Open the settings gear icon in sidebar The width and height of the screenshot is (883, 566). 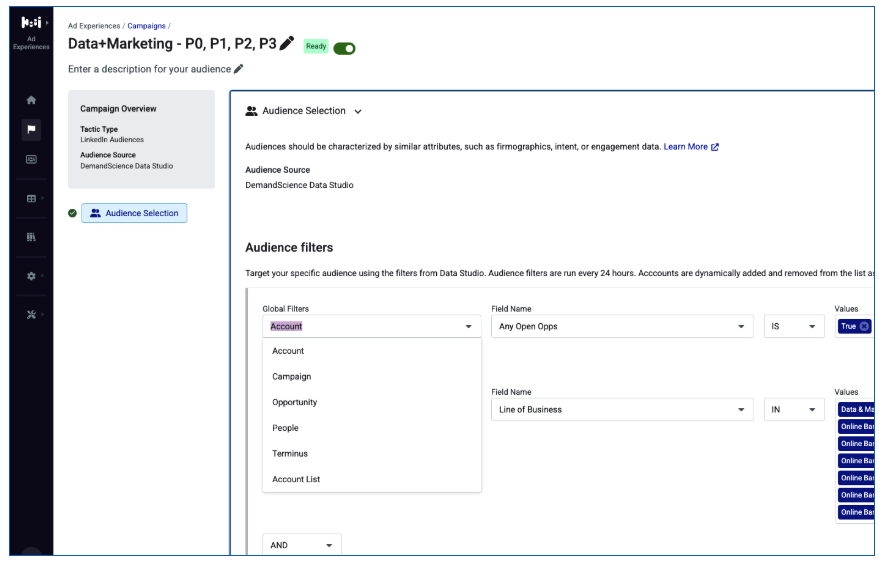pyautogui.click(x=31, y=276)
